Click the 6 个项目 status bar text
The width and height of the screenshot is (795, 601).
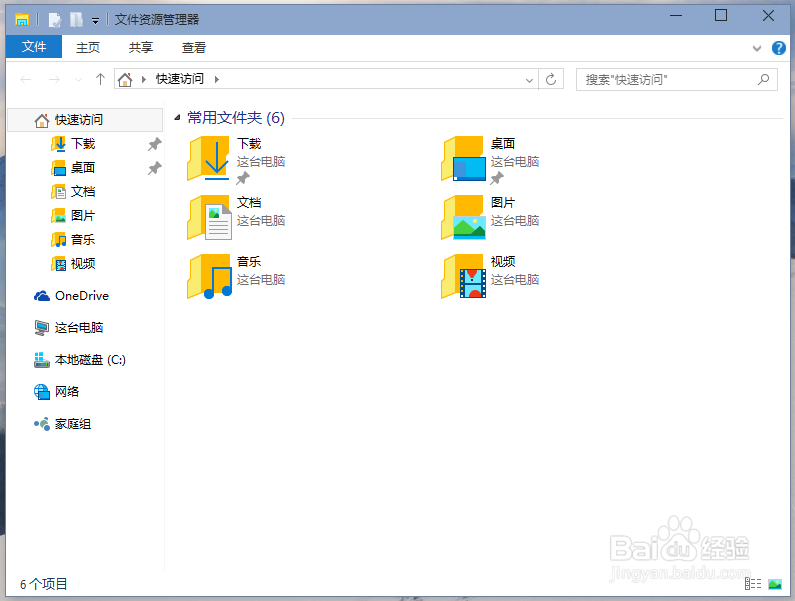(43, 584)
